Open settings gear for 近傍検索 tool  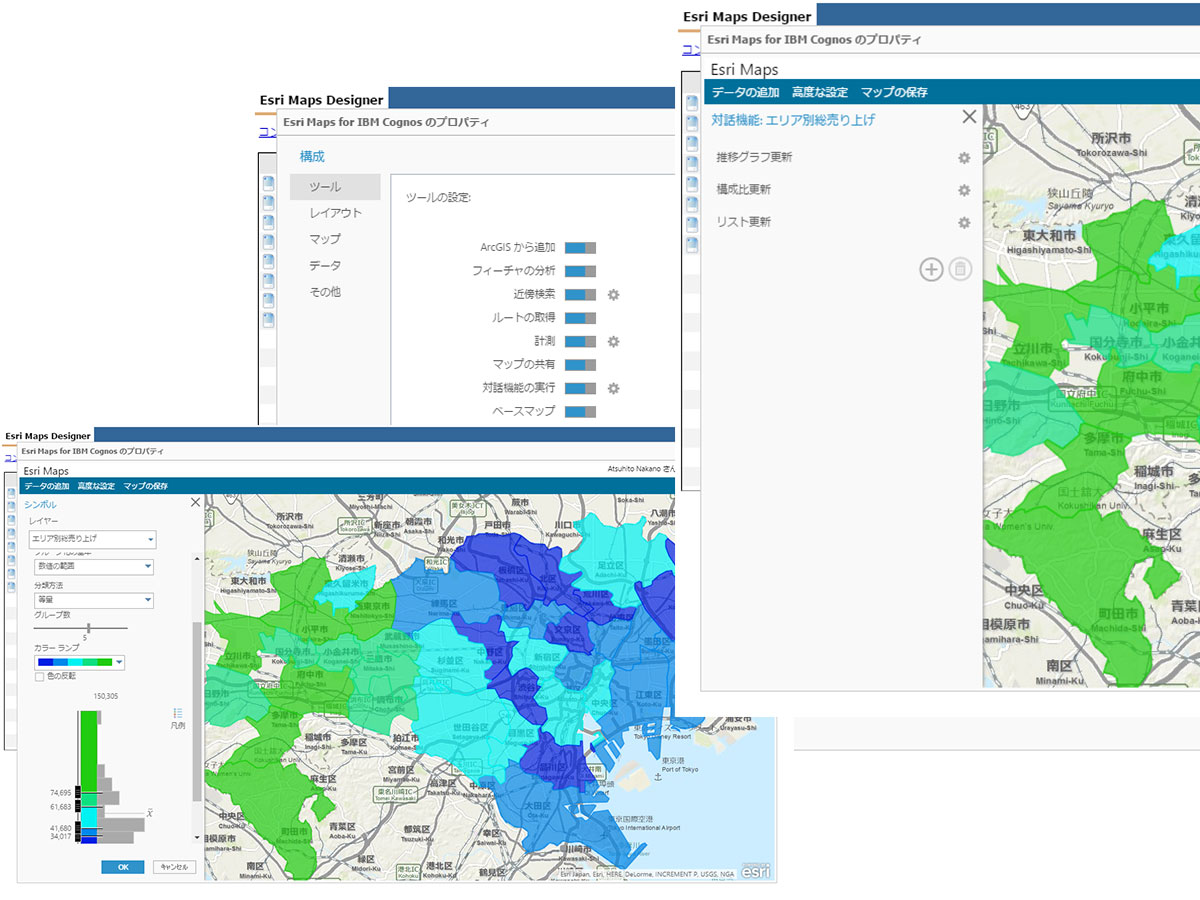pos(614,294)
